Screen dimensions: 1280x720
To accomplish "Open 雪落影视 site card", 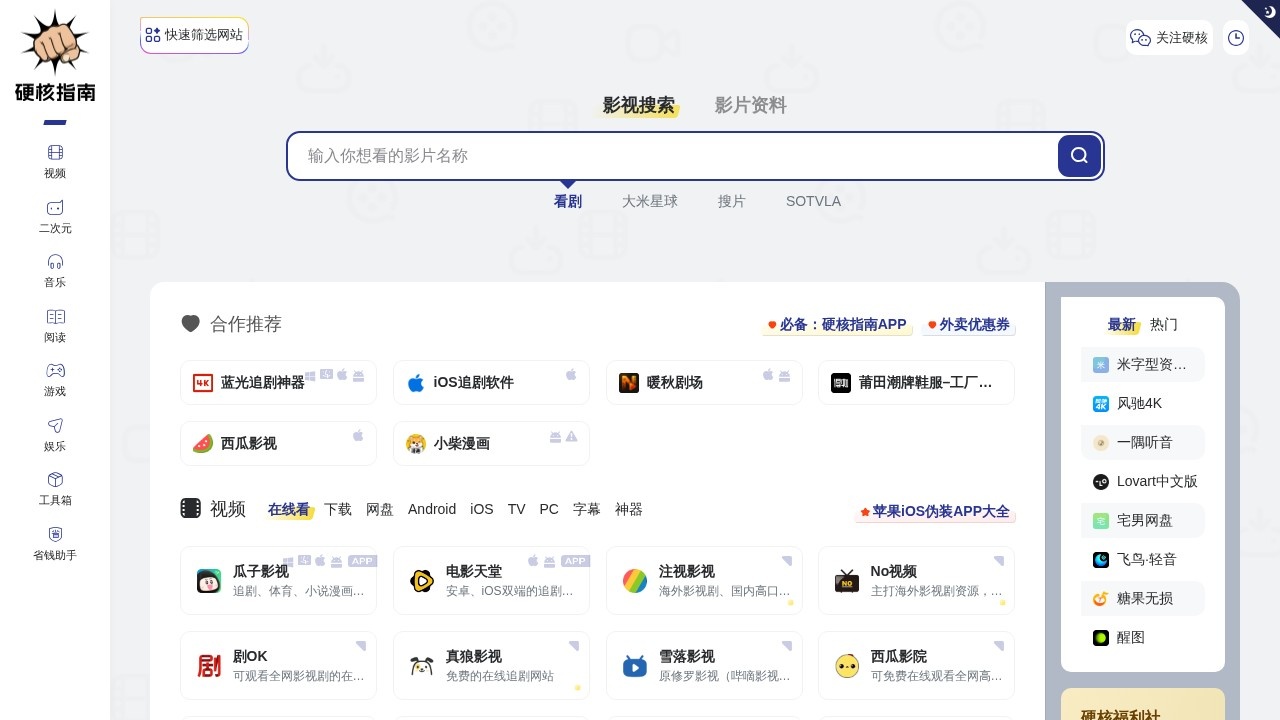I will (704, 665).
